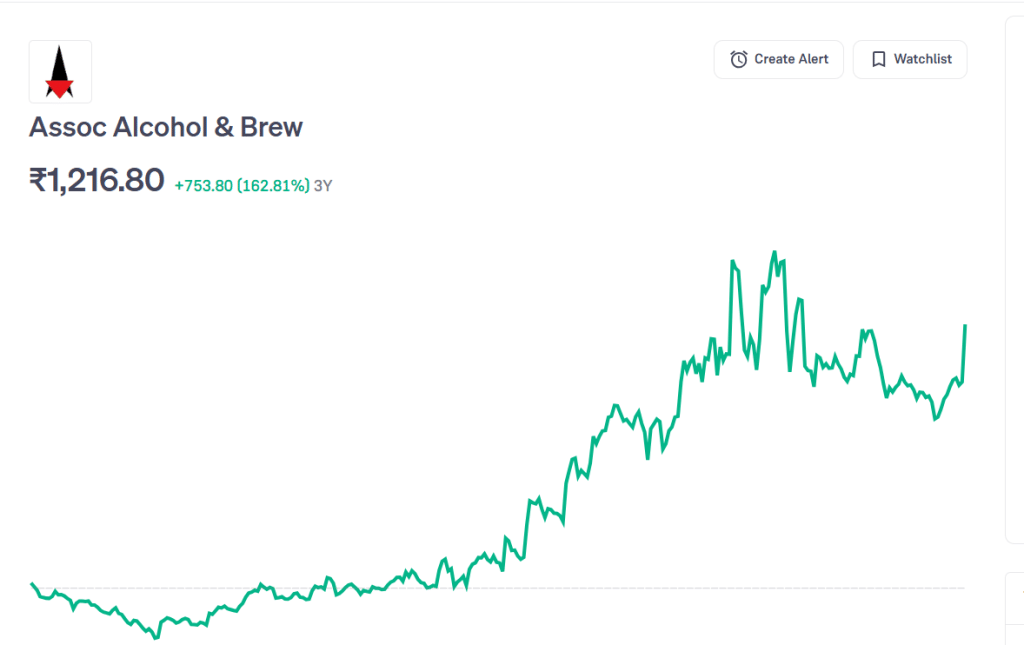This screenshot has width=1024, height=645.
Task: Click the partially visible upper right side panel
Action: (1014, 280)
